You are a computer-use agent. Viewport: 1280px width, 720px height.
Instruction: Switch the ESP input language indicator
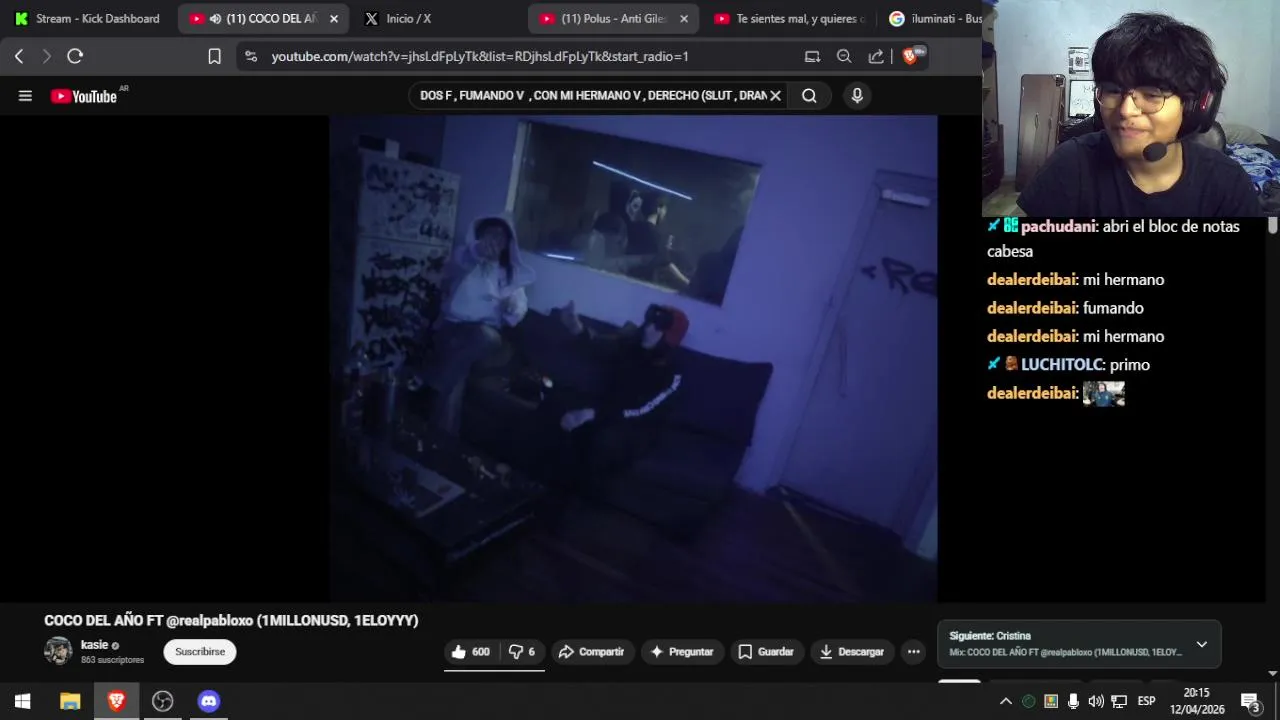(1147, 701)
